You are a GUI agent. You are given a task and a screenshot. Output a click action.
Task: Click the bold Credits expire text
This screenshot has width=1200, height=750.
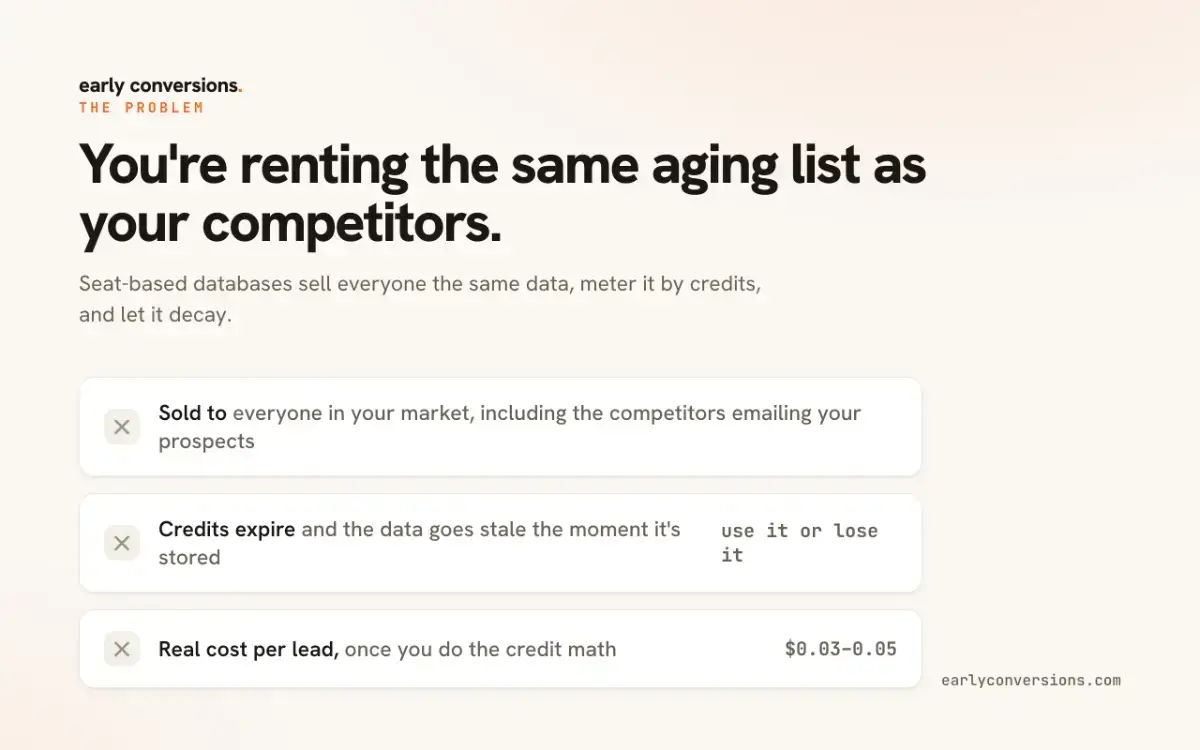[227, 529]
